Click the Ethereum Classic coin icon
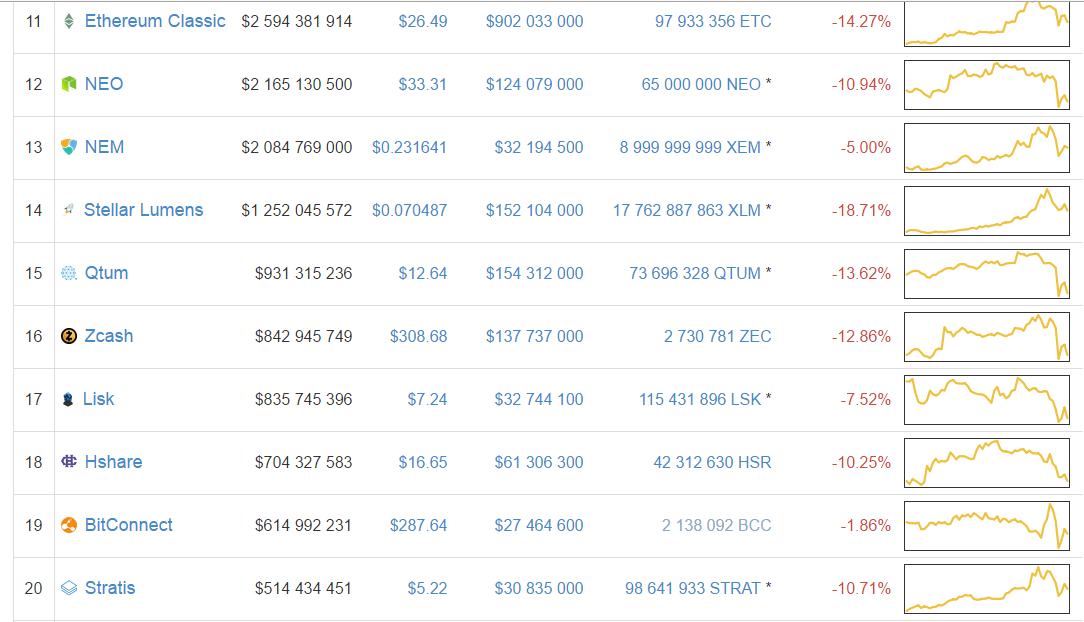Screen dimensions: 1084x622 click(68, 21)
